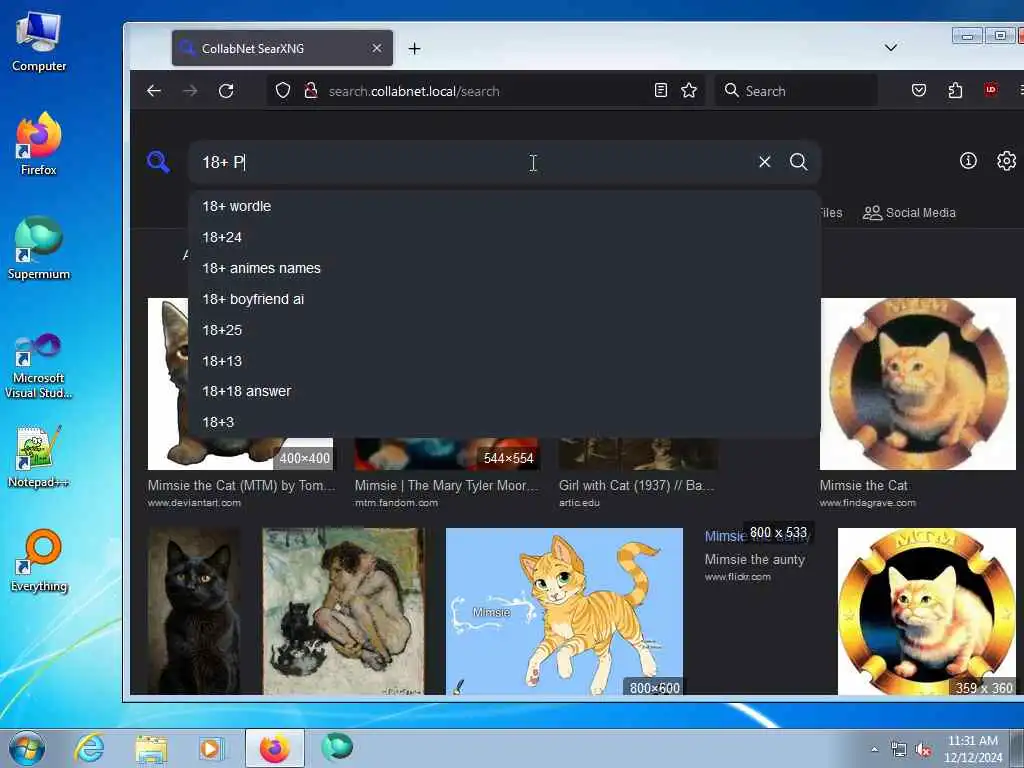Choose suggestion '18+ animes names'

pyautogui.click(x=504, y=268)
